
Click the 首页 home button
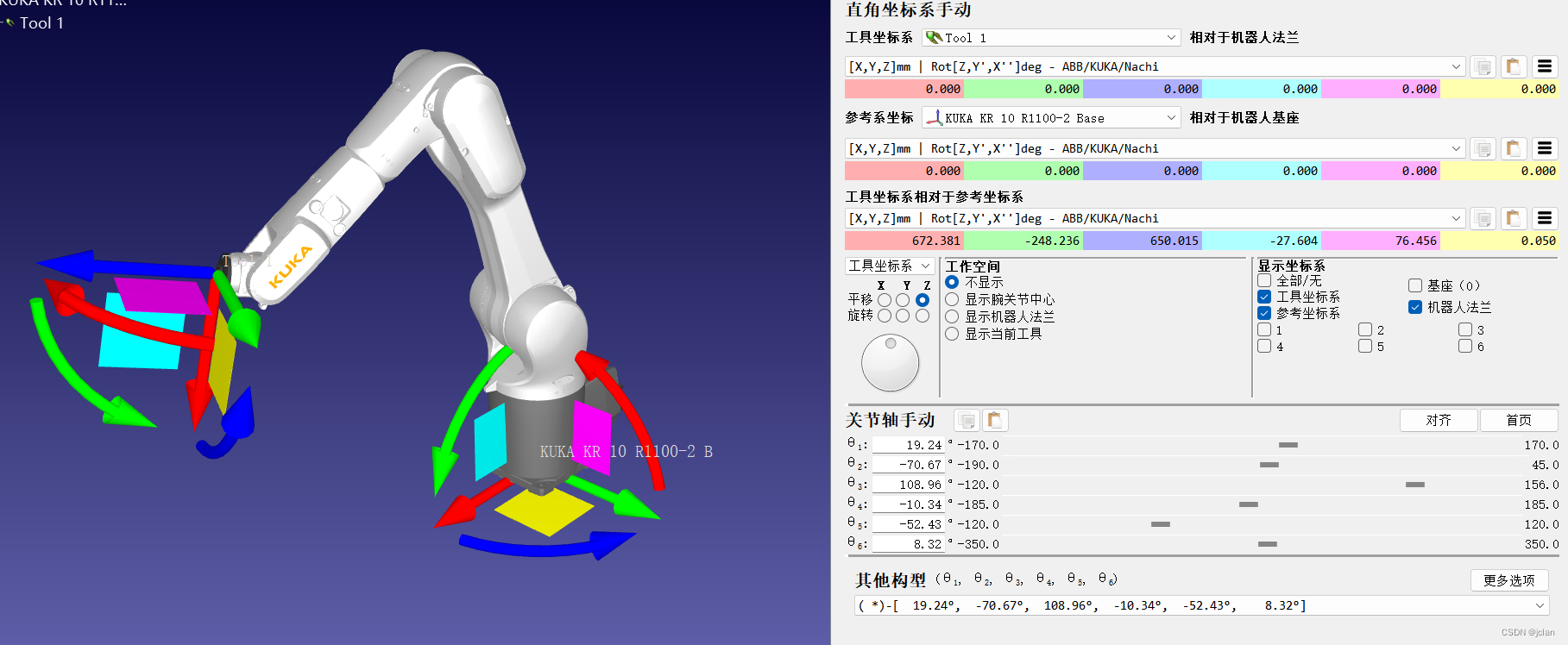(1519, 420)
